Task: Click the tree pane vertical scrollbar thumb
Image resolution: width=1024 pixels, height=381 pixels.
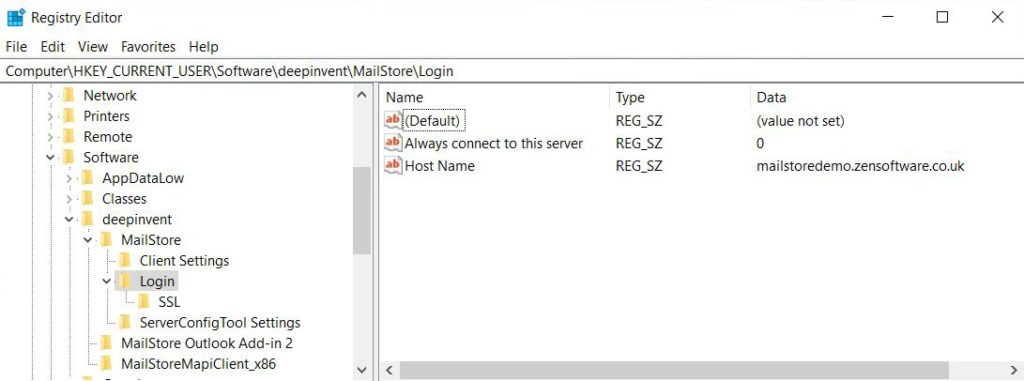Action: point(362,210)
